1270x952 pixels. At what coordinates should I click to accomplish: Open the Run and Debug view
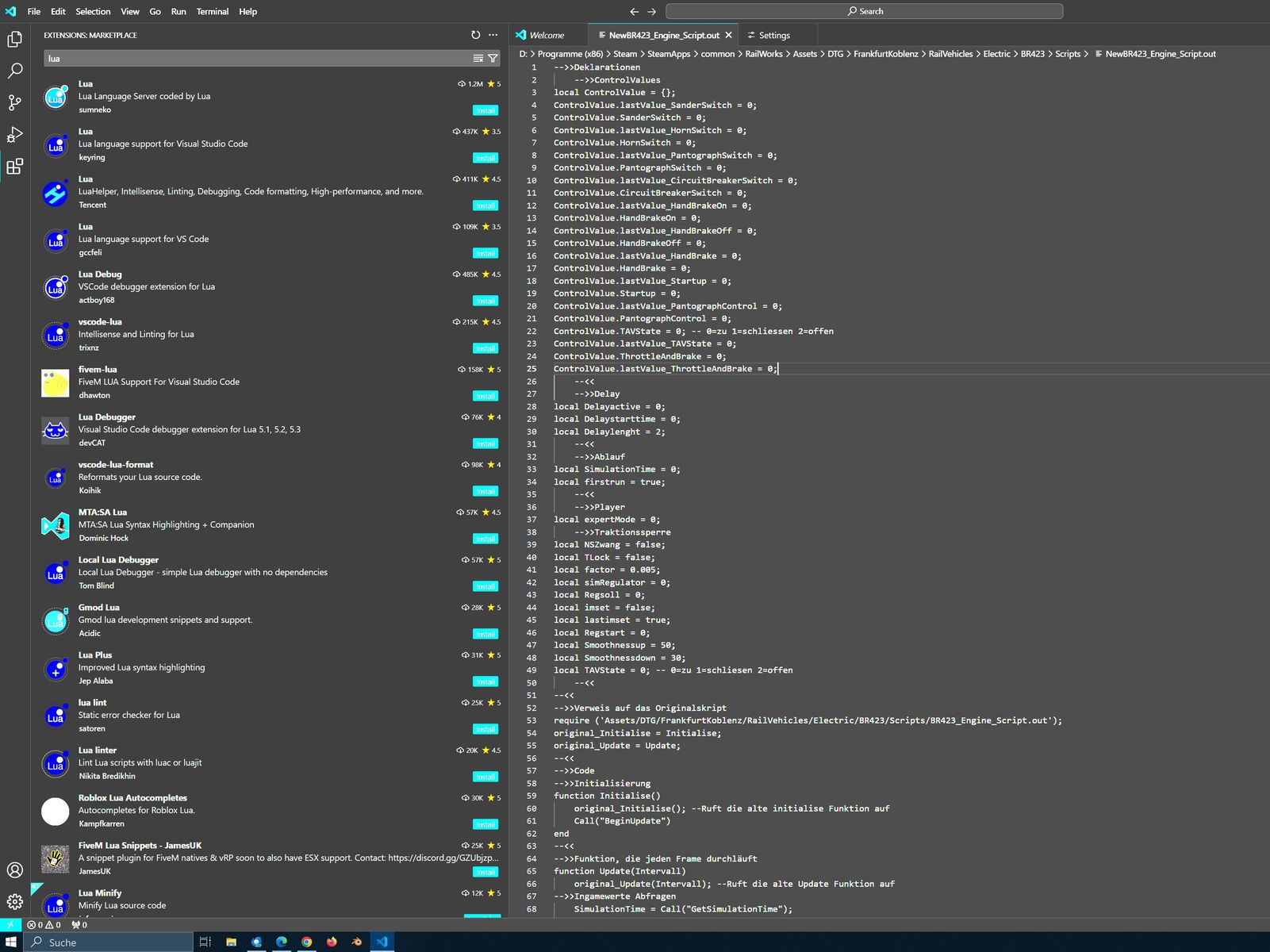(15, 134)
